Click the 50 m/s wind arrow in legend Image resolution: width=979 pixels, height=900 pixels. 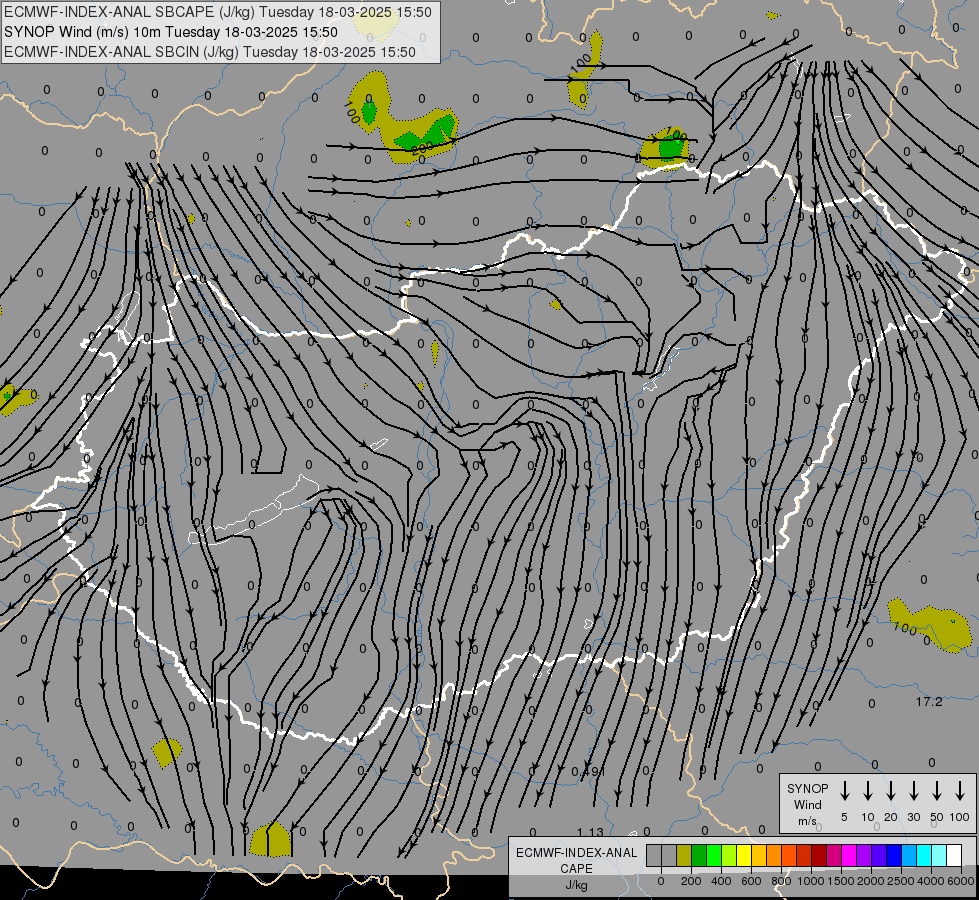937,791
